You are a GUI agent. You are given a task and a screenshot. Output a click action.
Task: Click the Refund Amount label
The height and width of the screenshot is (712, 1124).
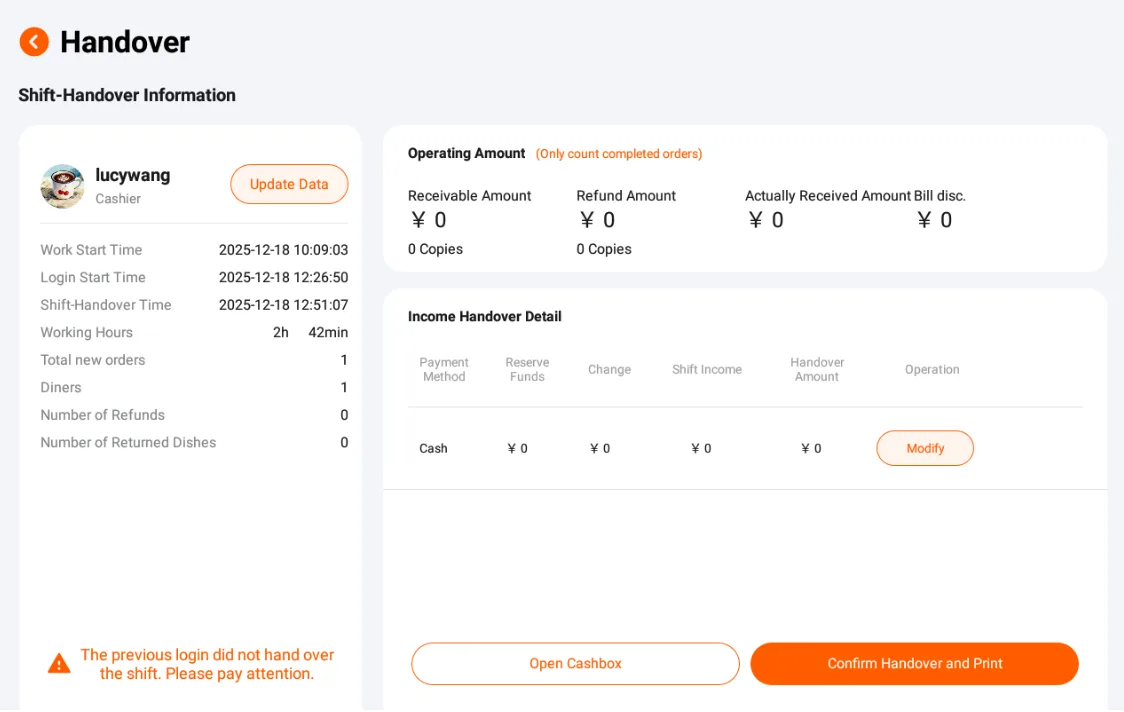(626, 196)
